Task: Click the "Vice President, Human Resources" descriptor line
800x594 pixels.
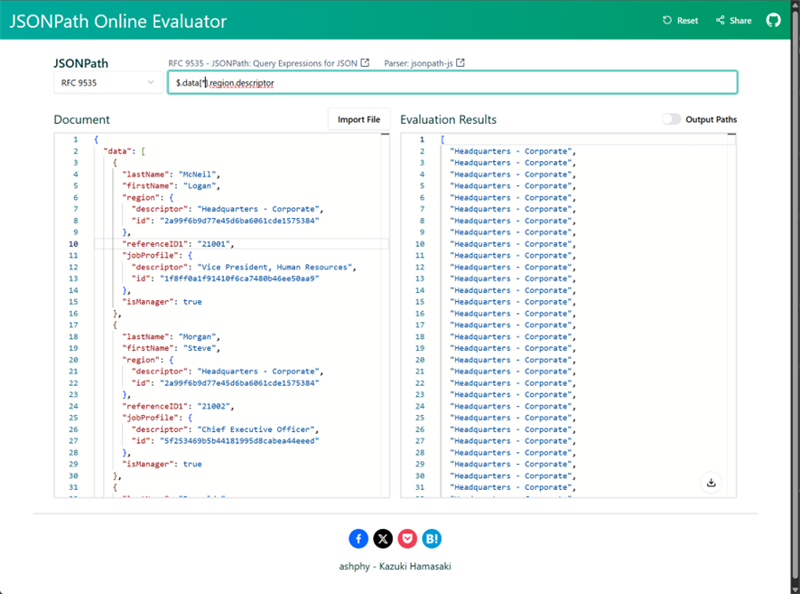Action: coord(244,267)
